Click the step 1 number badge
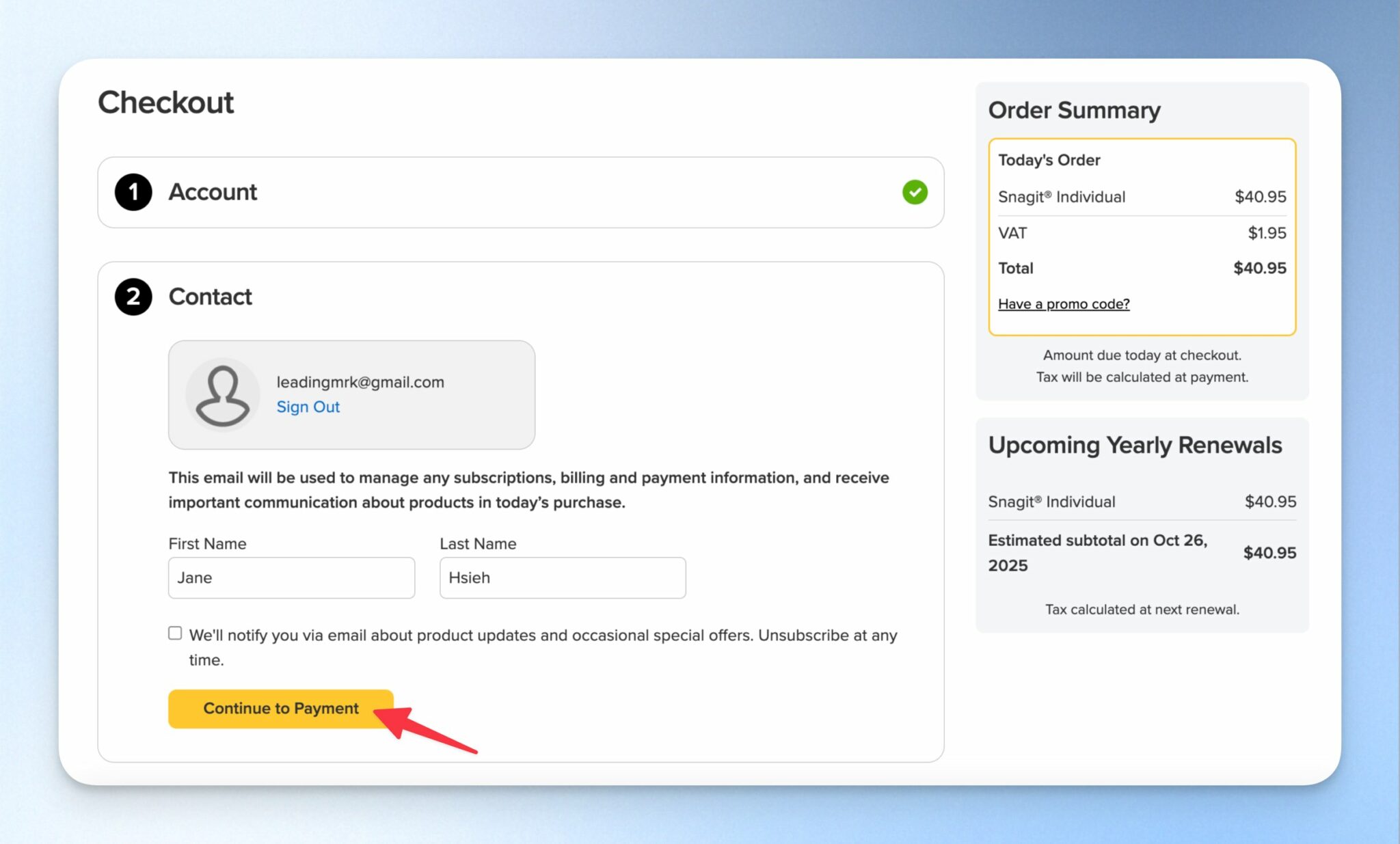The height and width of the screenshot is (844, 1400). 133,192
